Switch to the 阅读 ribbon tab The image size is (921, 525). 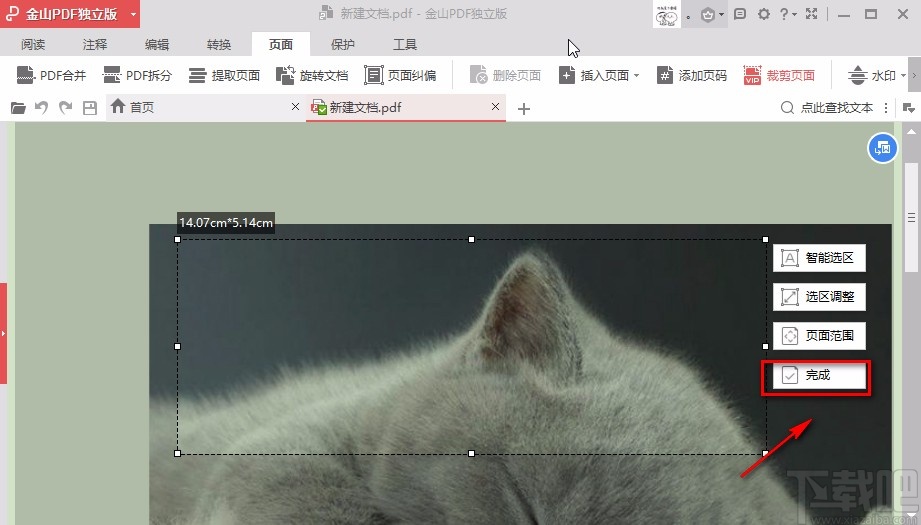pos(33,44)
